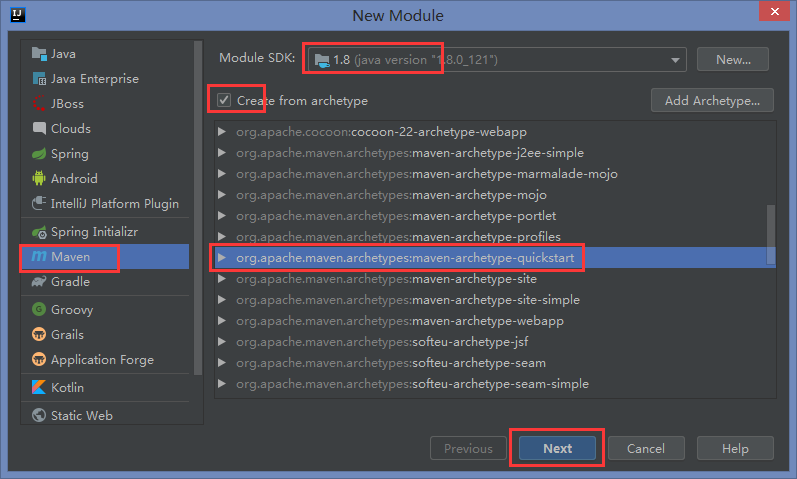The height and width of the screenshot is (479, 797).
Task: Select cocoon-22-archetype-webapp row text
Action: coord(381,132)
